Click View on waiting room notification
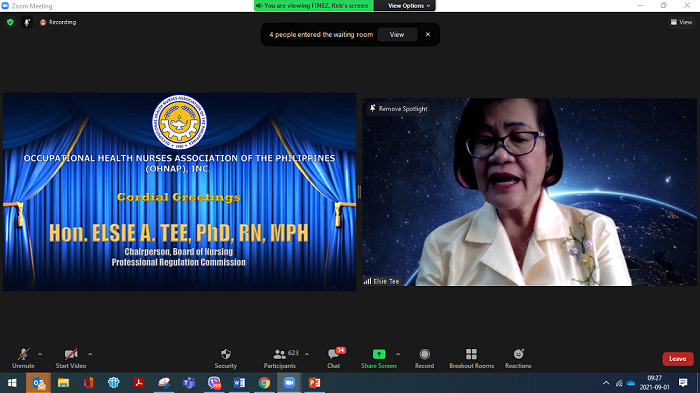This screenshot has height=393, width=700. (397, 34)
